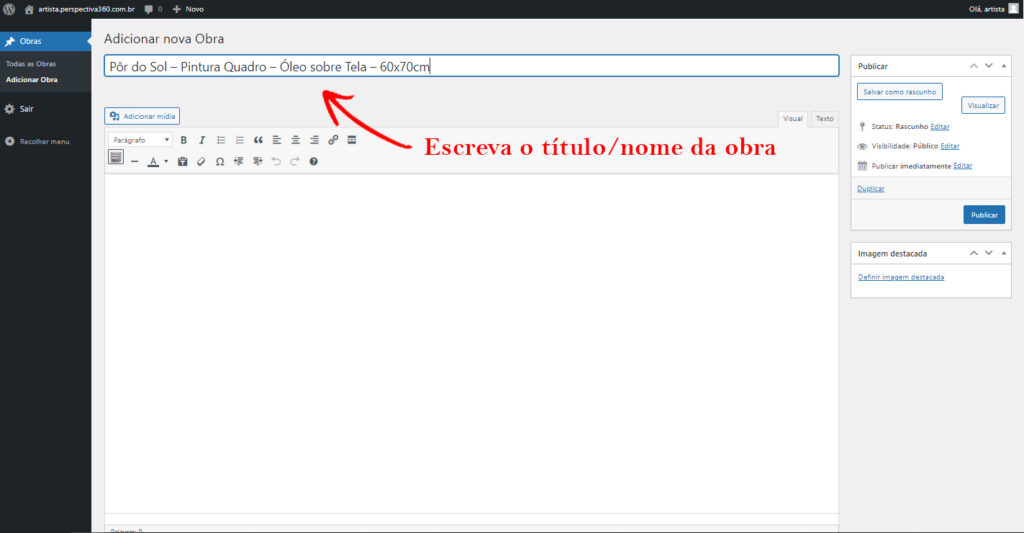Click the blue Publicar button

[984, 215]
